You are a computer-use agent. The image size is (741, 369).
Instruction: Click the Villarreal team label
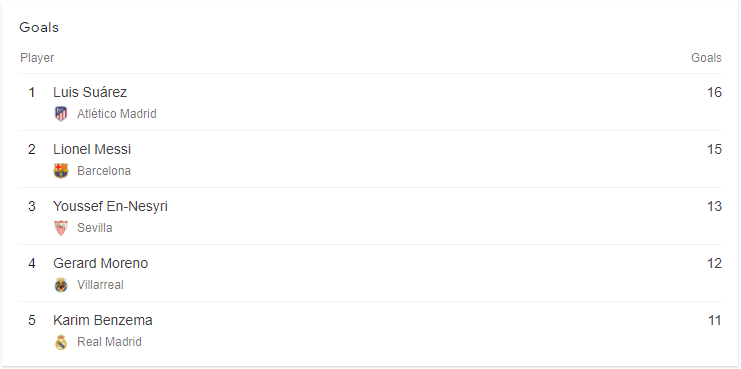[x=101, y=285]
